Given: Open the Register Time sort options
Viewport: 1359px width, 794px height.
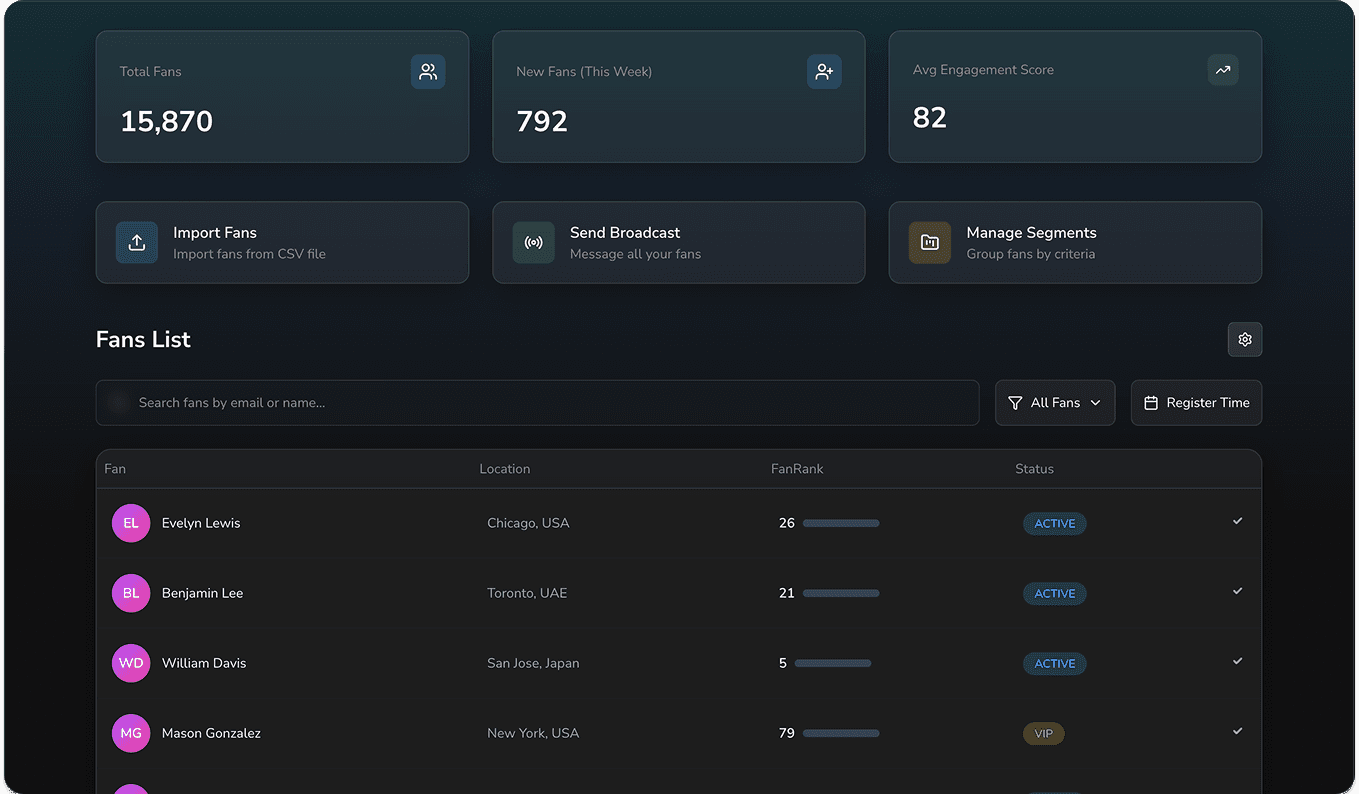Looking at the screenshot, I should pos(1196,402).
